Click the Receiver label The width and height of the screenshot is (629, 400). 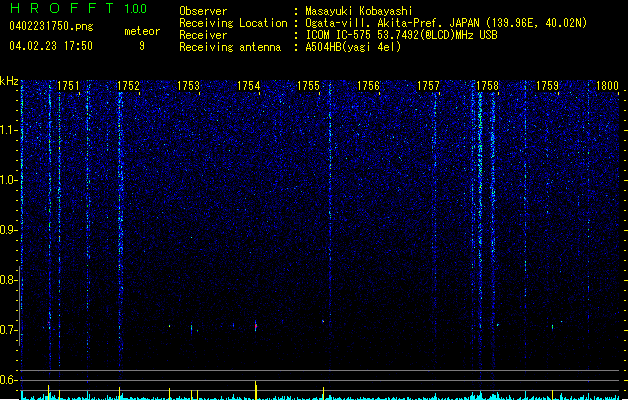203,35
